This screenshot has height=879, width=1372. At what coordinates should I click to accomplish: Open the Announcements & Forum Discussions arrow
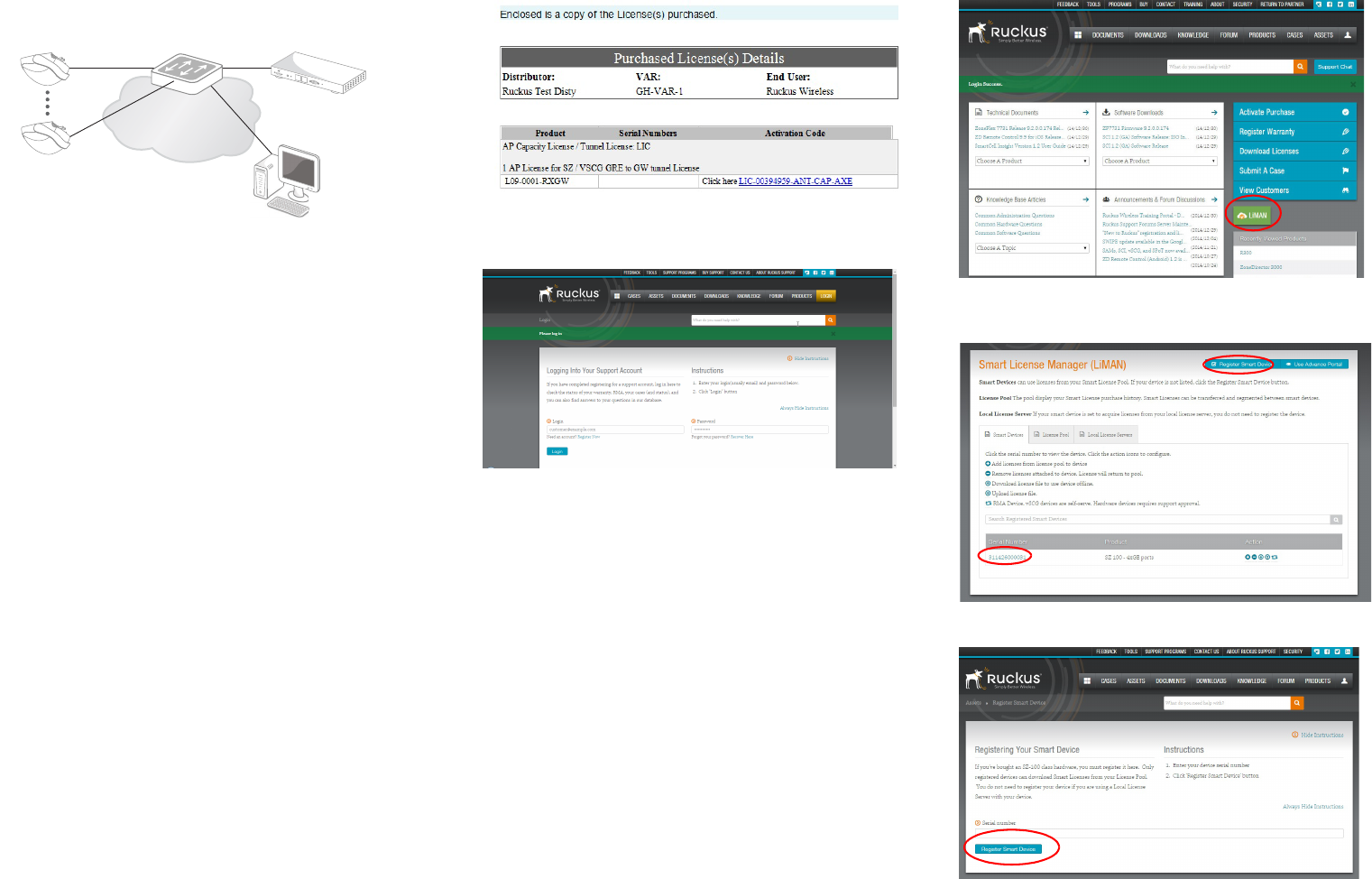[x=1214, y=199]
